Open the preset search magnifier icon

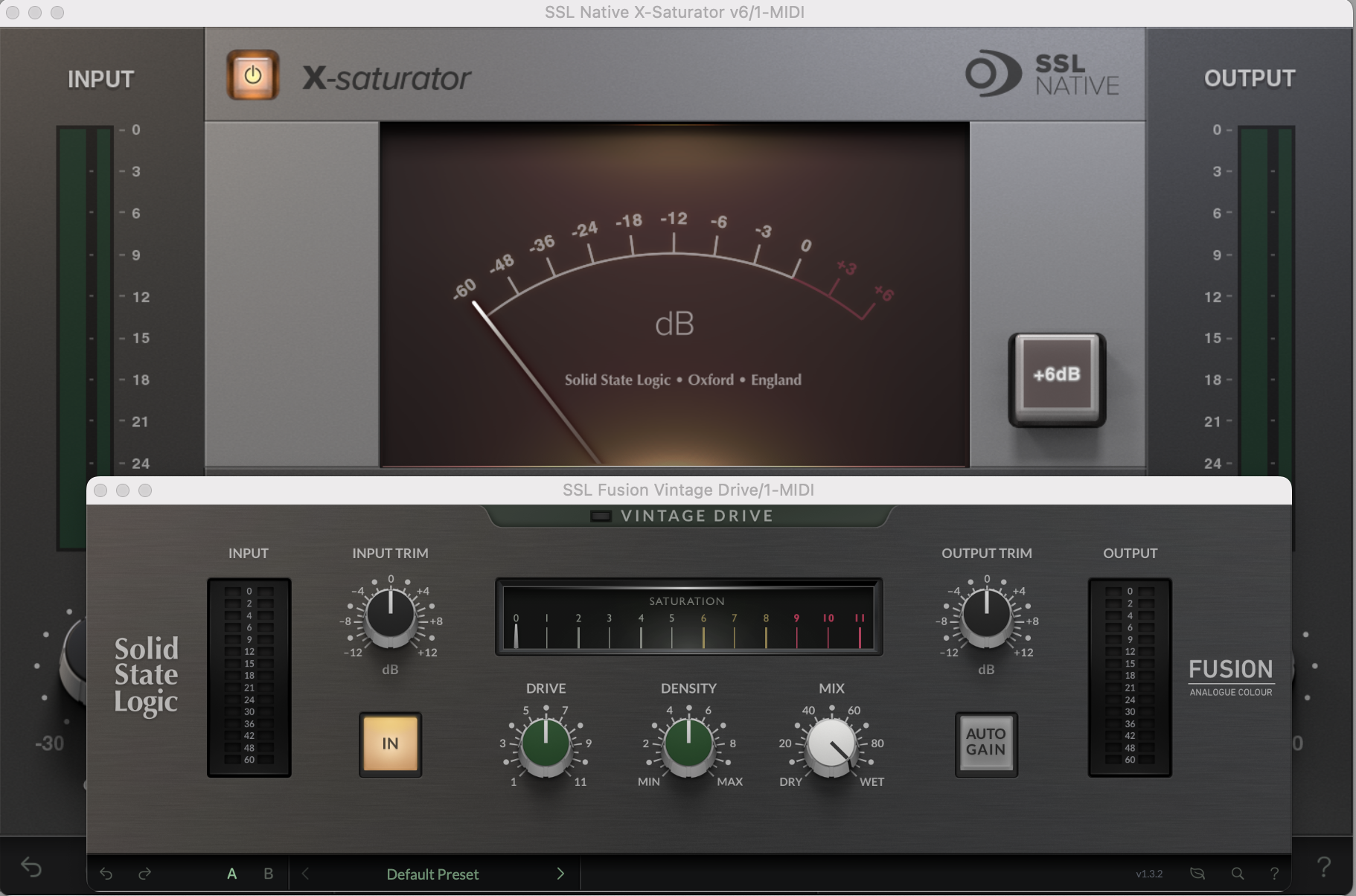(1236, 874)
